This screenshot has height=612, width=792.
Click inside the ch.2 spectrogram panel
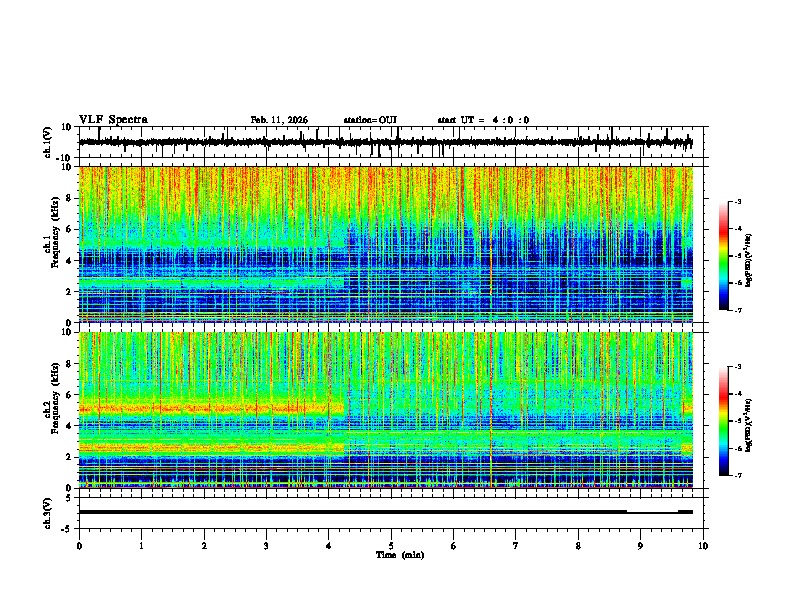click(x=385, y=410)
